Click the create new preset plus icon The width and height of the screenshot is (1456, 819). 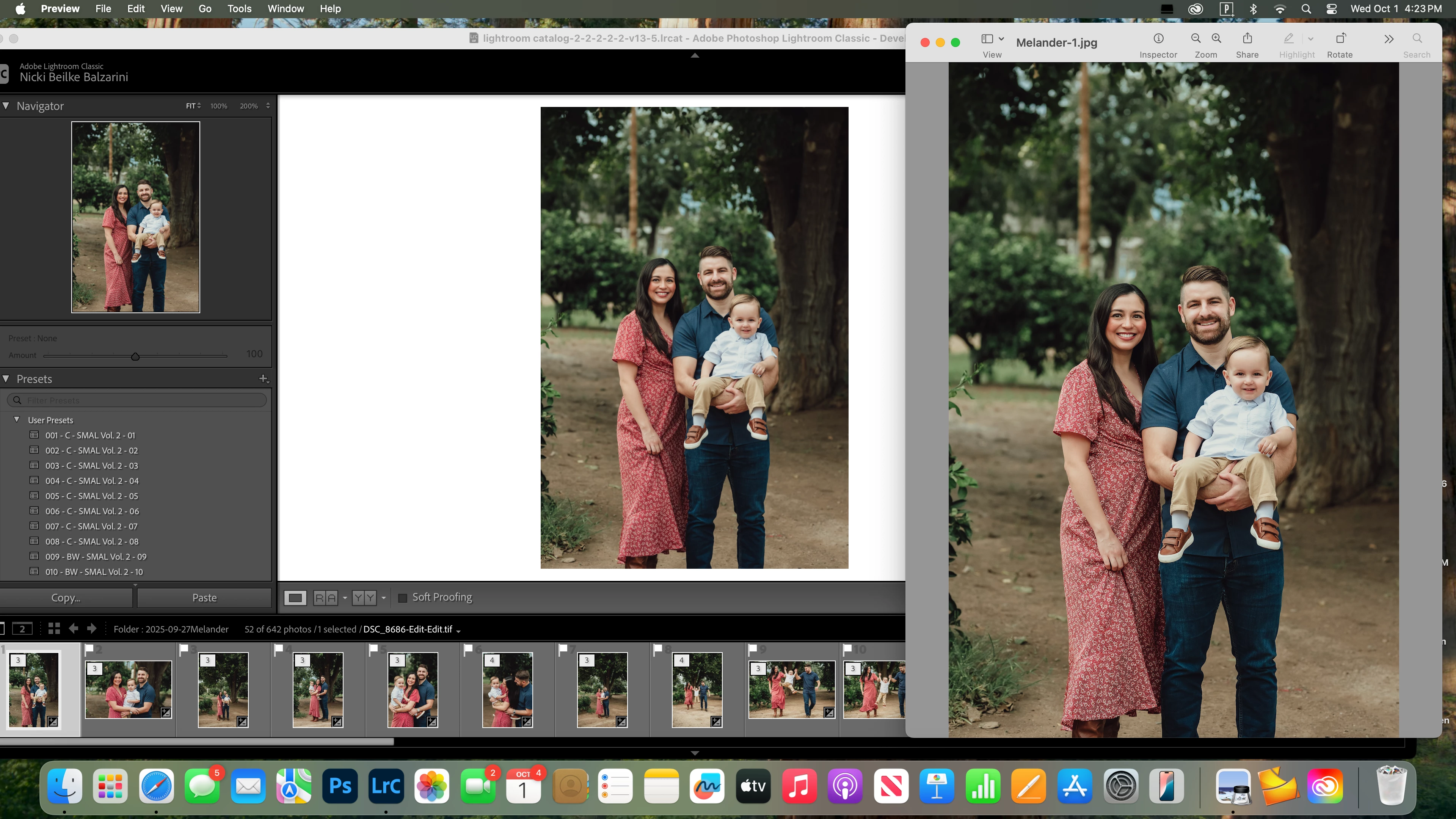pyautogui.click(x=264, y=379)
